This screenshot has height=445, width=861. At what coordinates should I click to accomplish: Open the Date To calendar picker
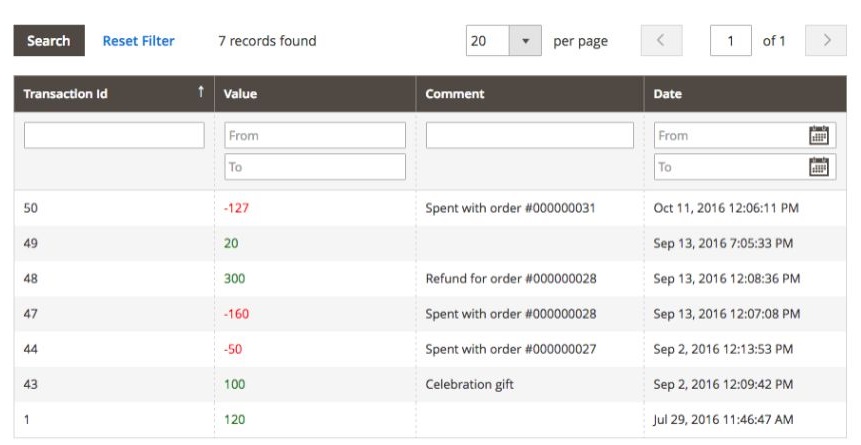click(819, 167)
